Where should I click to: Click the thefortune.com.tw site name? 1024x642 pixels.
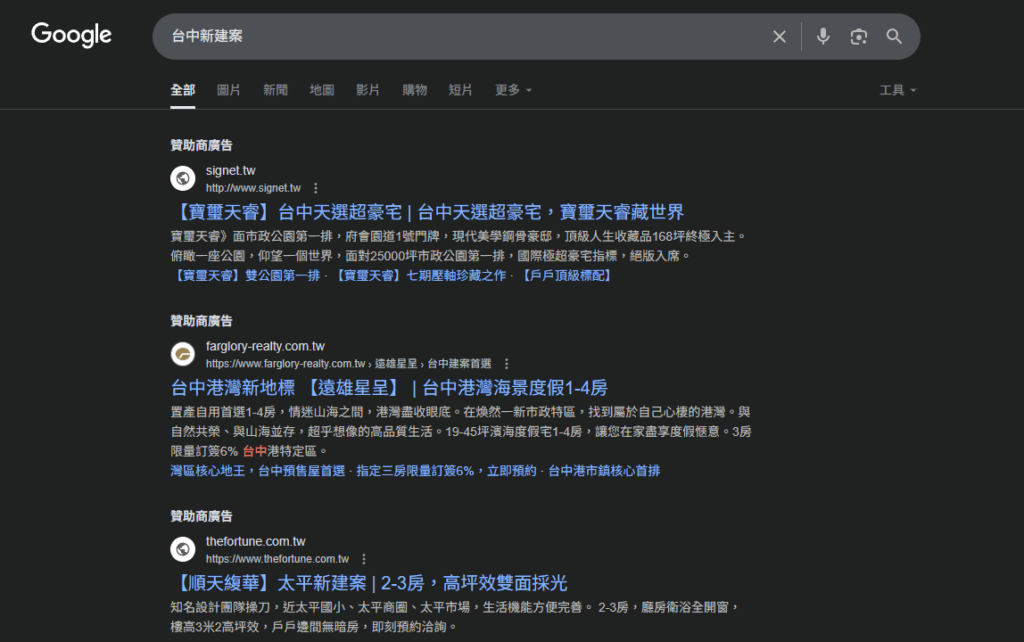pyautogui.click(x=255, y=541)
